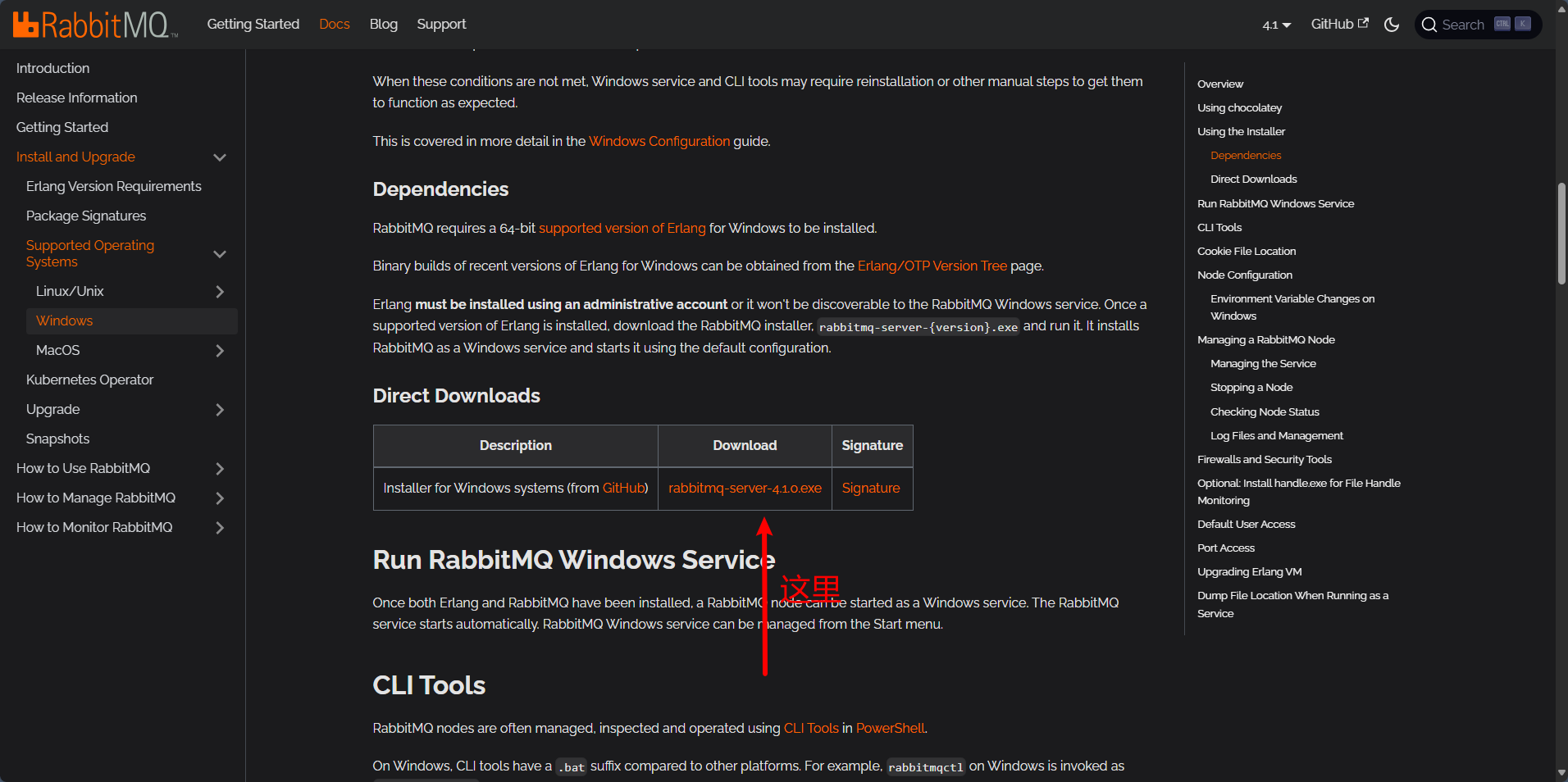Click the Dependencies heading

pos(440,189)
